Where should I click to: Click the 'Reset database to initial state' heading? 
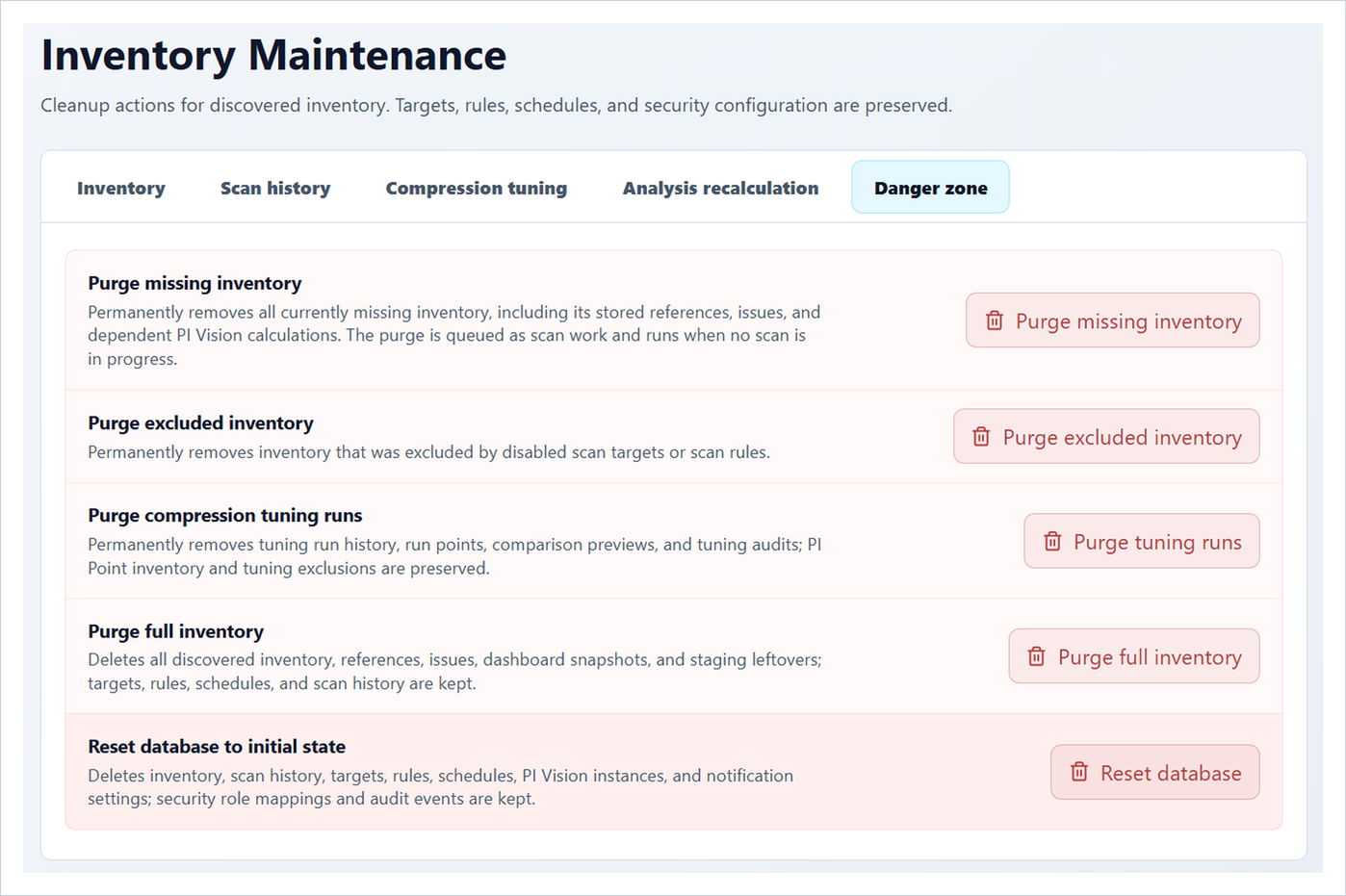coord(217,747)
